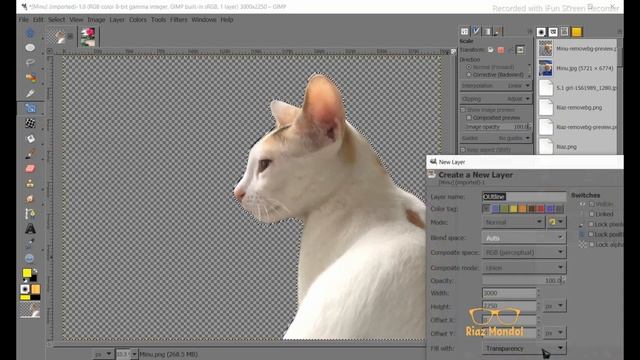Open the Composite space dropdown
The height and width of the screenshot is (360, 640).
click(x=524, y=252)
